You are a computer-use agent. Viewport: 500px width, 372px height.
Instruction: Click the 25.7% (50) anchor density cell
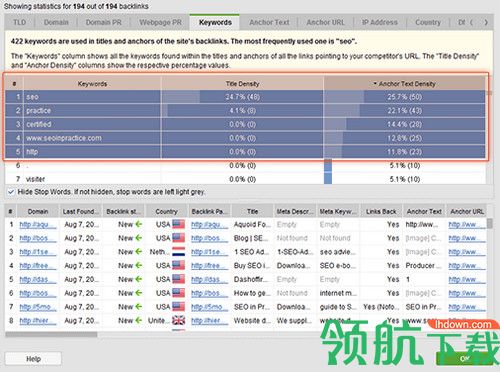point(404,97)
